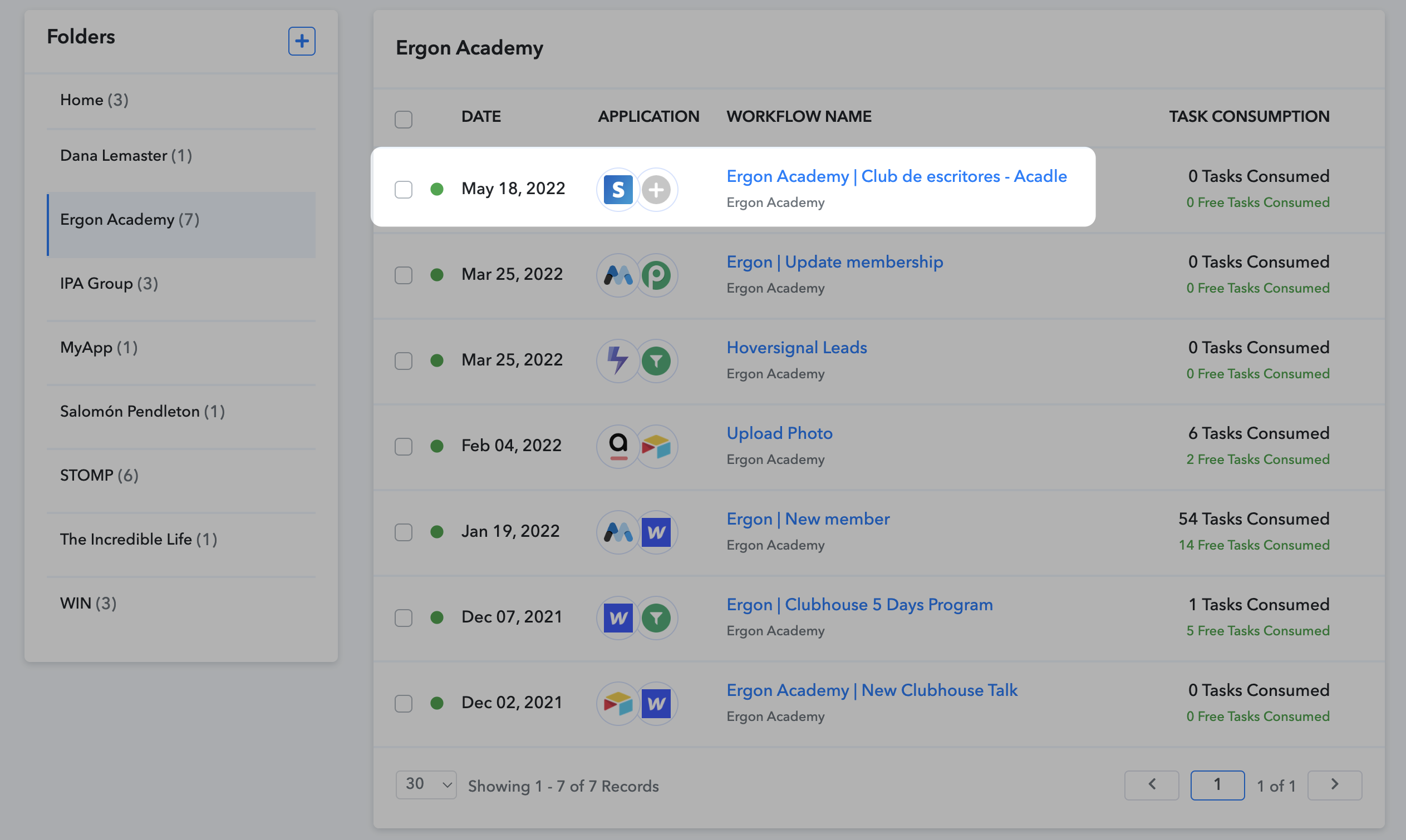Image resolution: width=1406 pixels, height=840 pixels.
Task: Open the Upload Photo workflow
Action: 780,433
